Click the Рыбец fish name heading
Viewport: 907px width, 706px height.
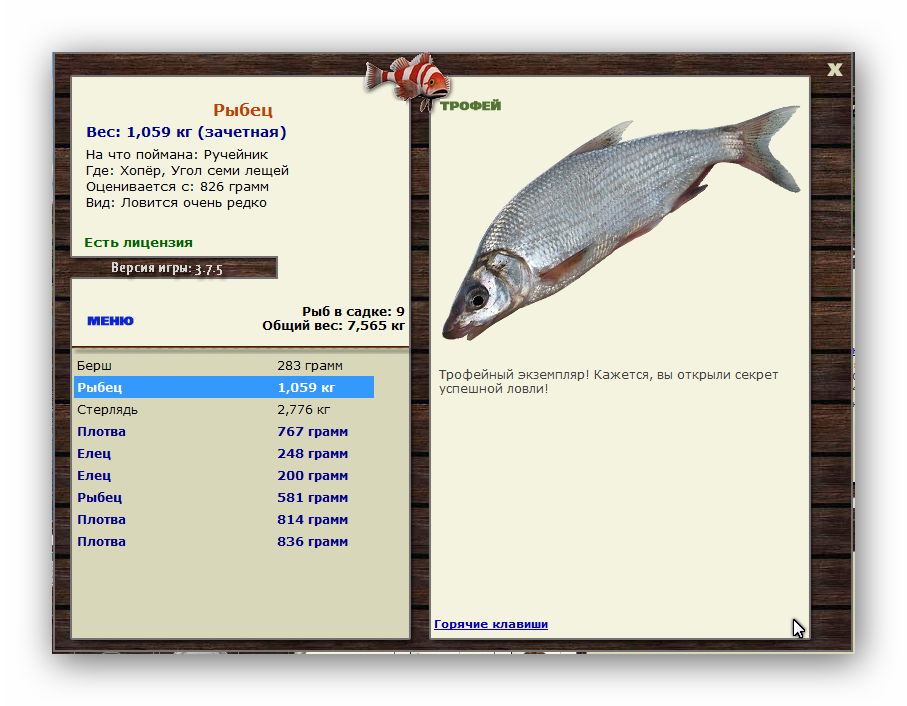click(242, 109)
